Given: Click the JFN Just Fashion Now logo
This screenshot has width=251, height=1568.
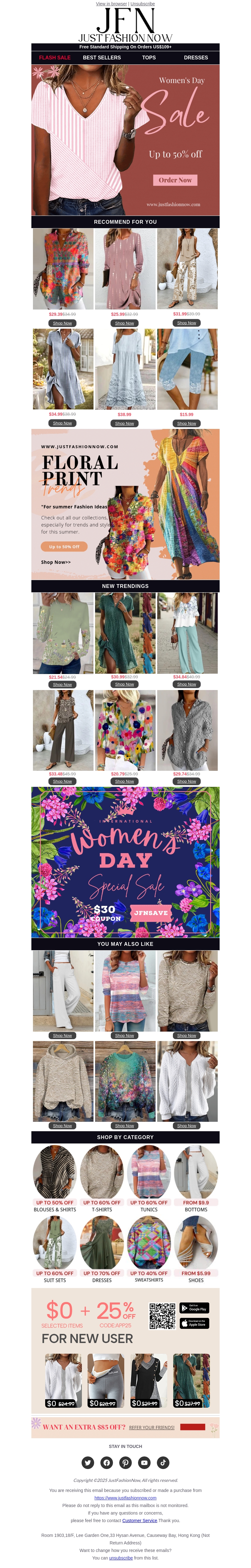Looking at the screenshot, I should [125, 25].
